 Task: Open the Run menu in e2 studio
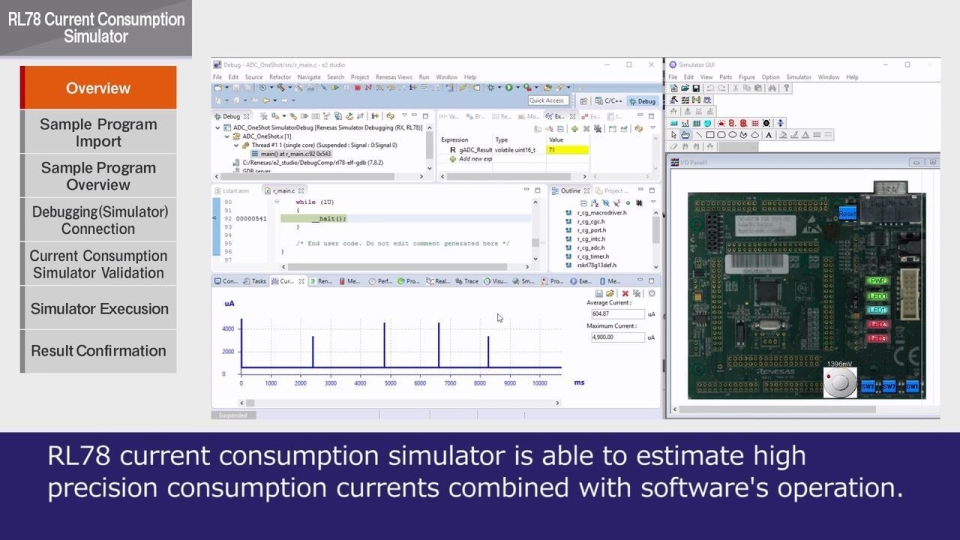(x=424, y=77)
